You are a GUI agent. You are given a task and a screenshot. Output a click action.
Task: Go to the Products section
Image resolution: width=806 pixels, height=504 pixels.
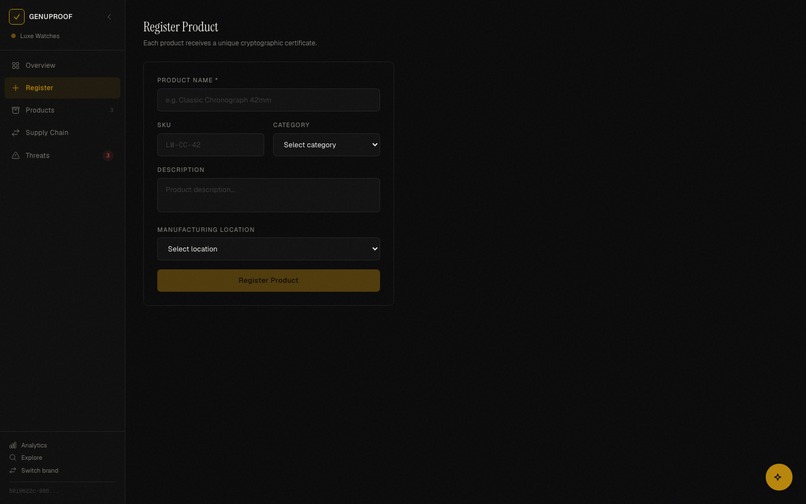[62, 110]
